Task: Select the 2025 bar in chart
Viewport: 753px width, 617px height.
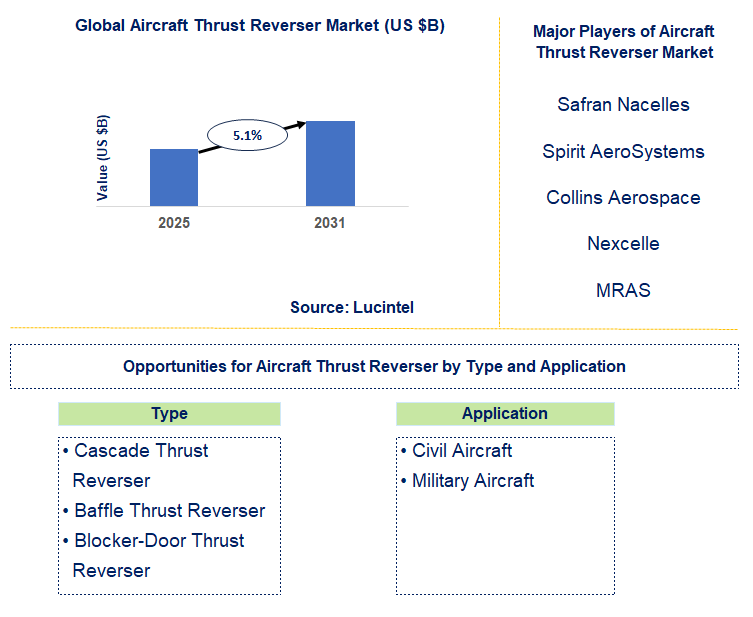Action: tap(174, 178)
